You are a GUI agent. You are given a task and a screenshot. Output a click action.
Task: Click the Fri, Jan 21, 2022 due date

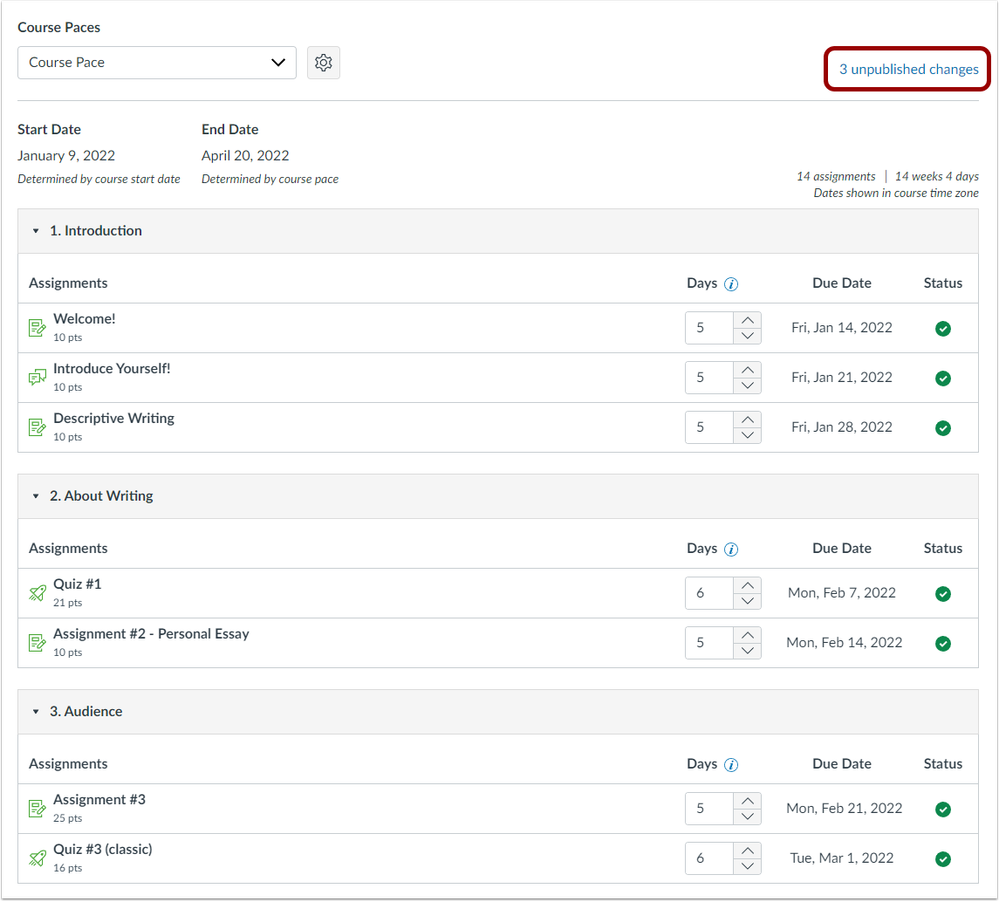coord(842,377)
